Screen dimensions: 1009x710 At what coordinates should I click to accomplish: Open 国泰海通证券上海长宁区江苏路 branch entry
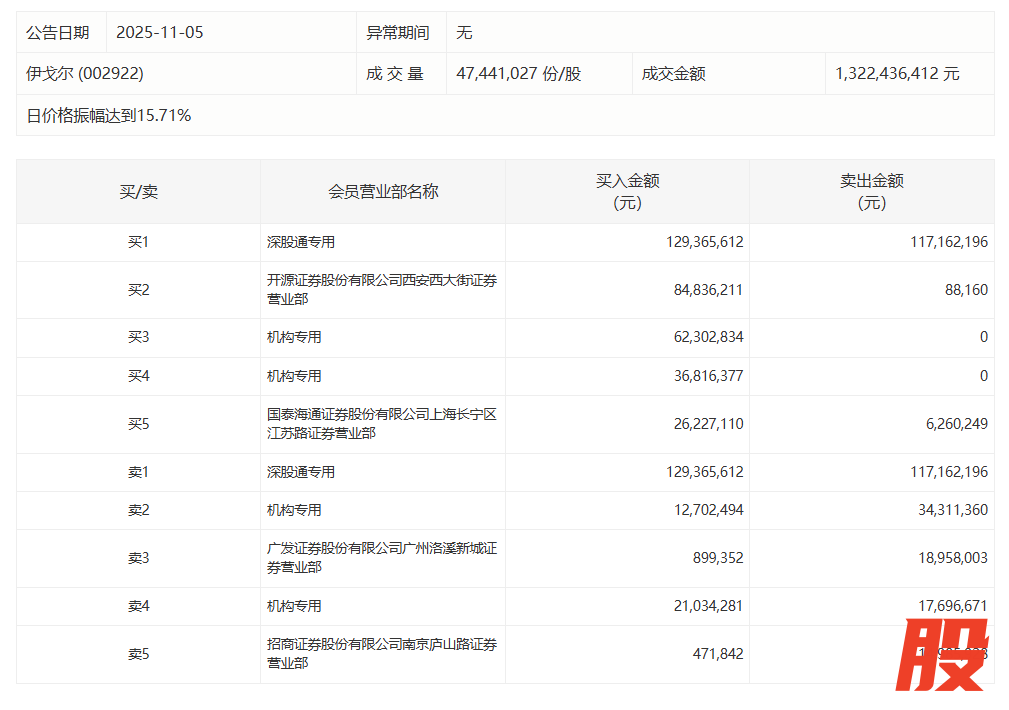pyautogui.click(x=381, y=424)
